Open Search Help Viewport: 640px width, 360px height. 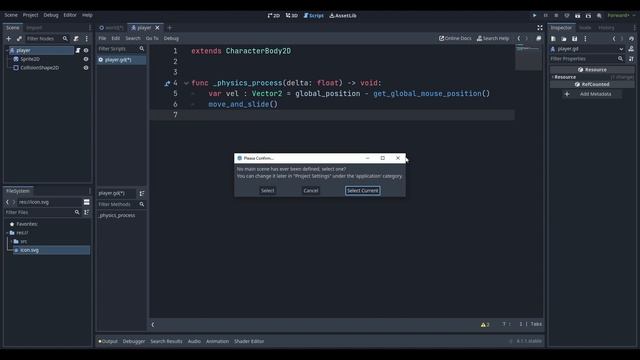[x=493, y=38]
